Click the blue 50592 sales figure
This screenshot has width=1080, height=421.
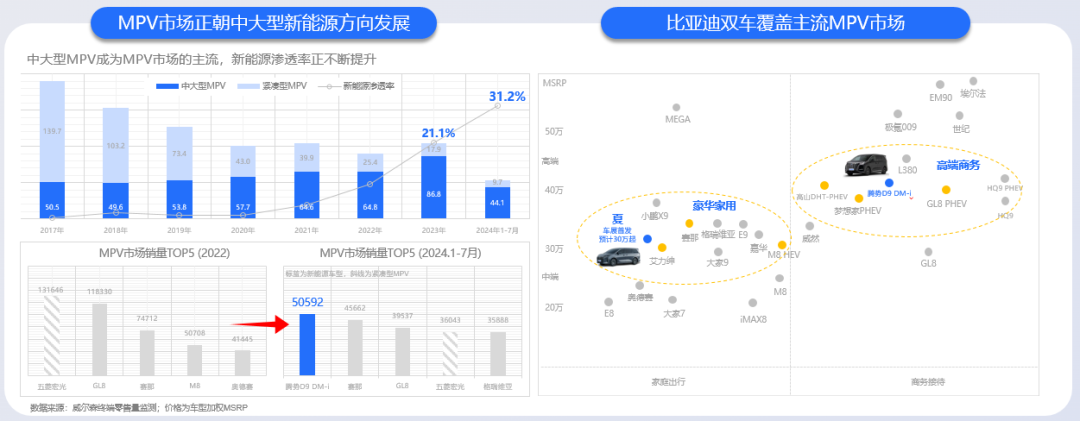click(307, 302)
